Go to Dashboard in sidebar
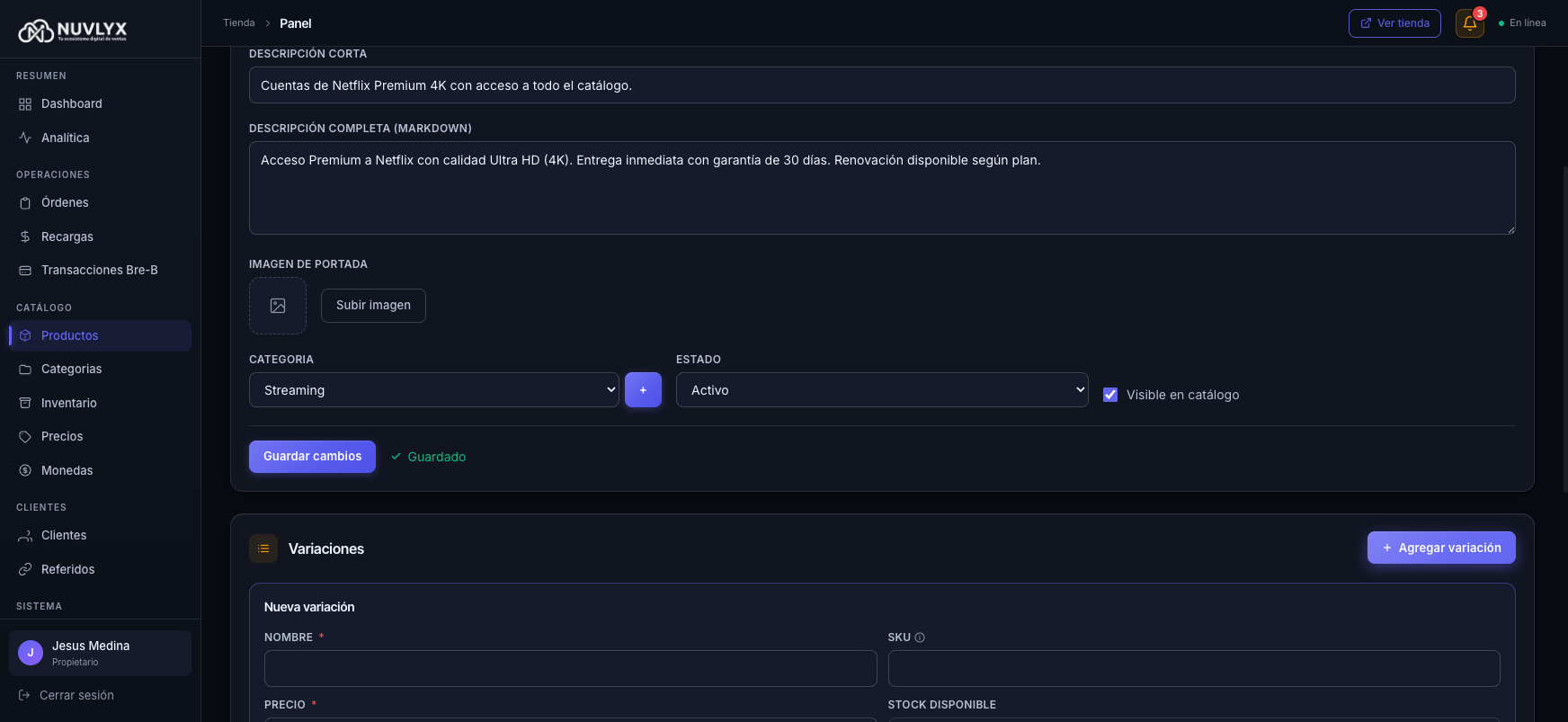Viewport: 1568px width, 722px height. [x=100, y=104]
